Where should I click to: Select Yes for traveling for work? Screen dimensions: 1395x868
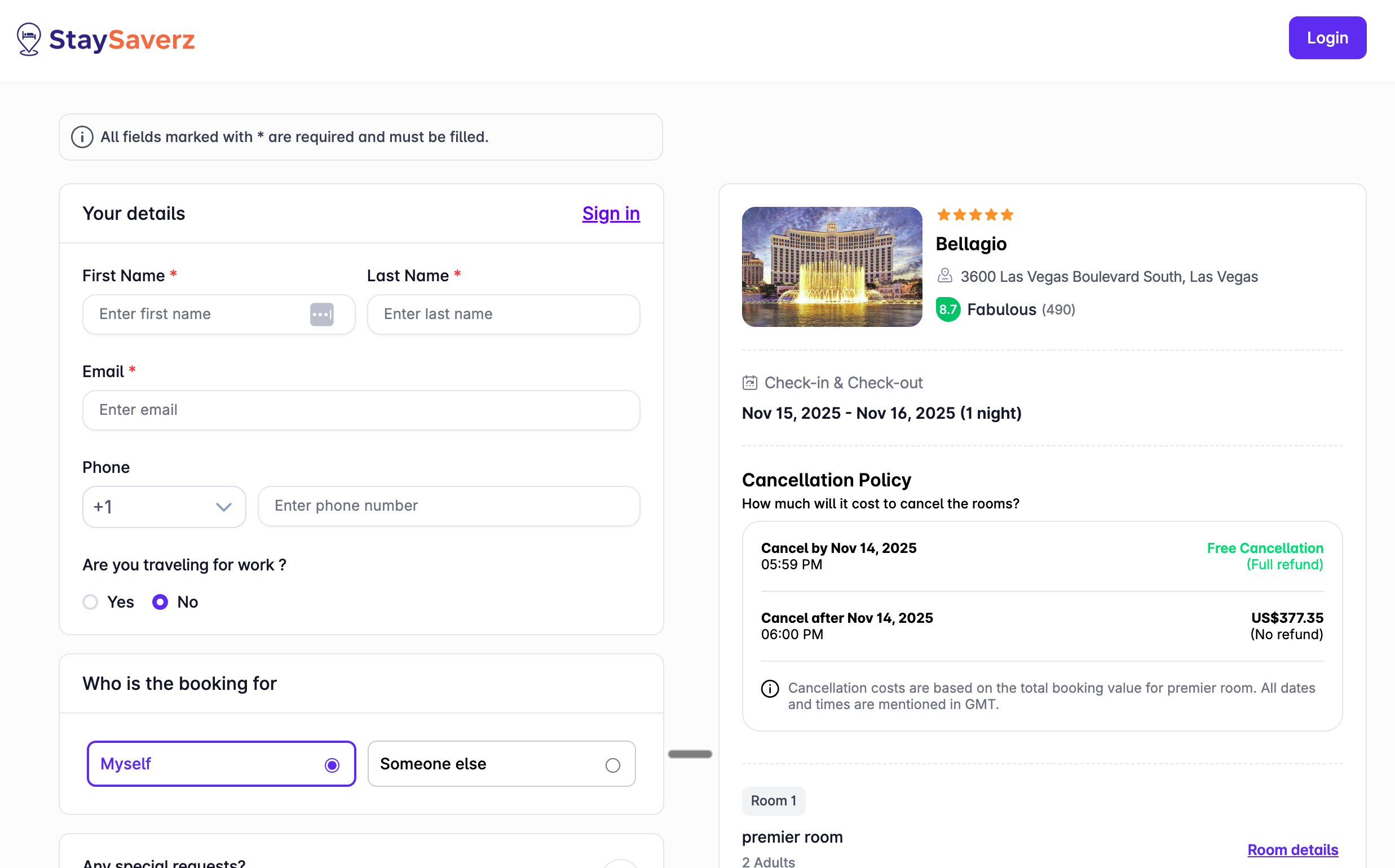(90, 601)
